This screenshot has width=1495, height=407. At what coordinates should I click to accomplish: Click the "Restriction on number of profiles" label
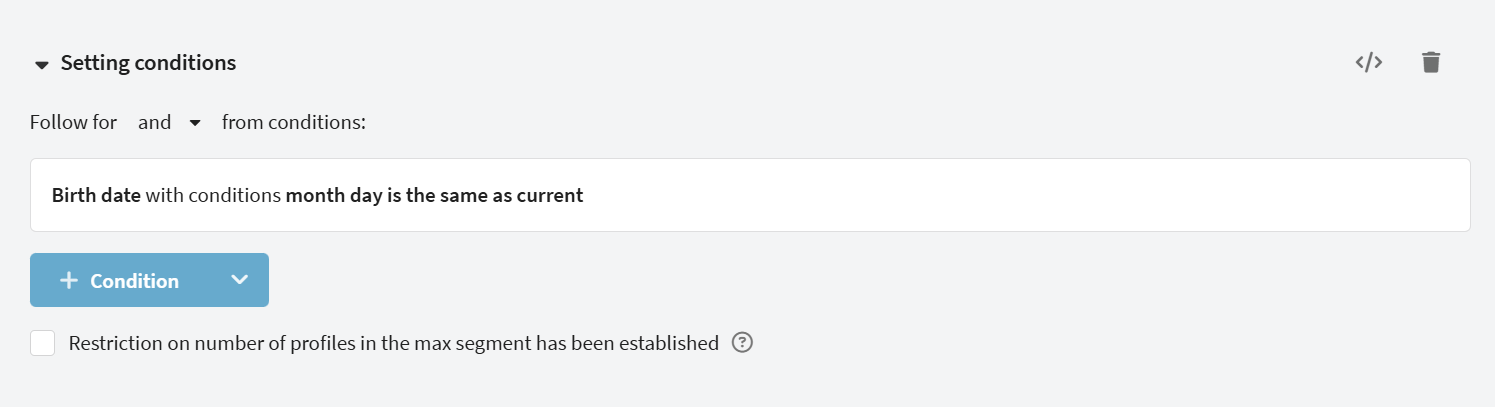click(300, 343)
